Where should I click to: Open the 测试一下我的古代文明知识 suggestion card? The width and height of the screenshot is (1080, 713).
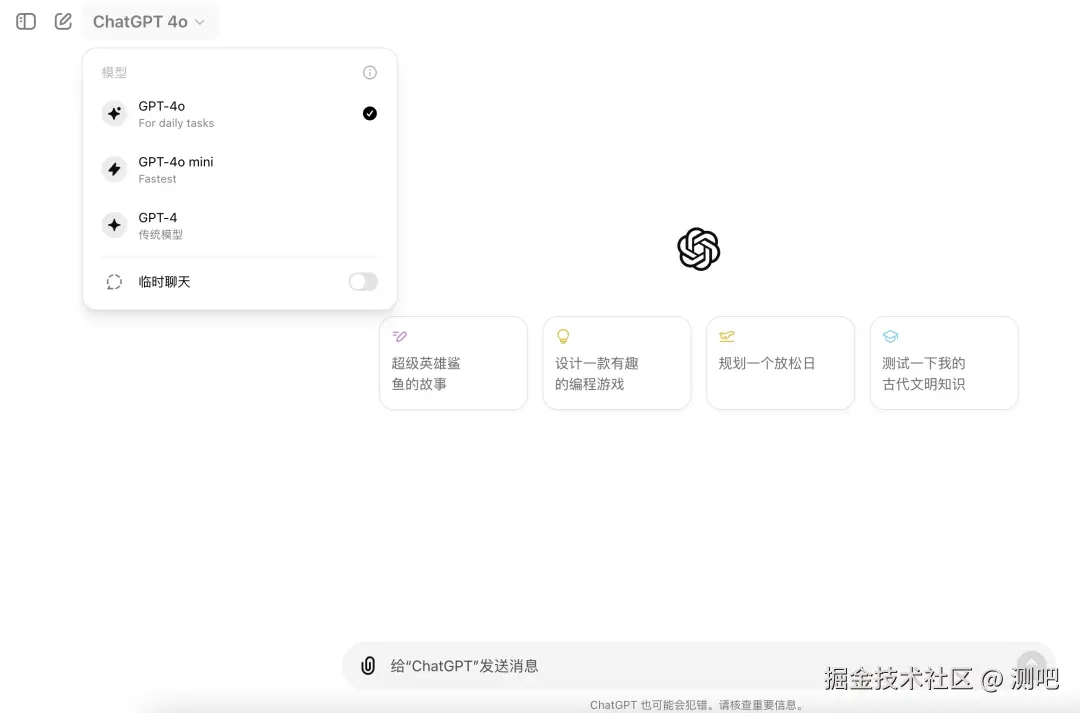coord(944,363)
